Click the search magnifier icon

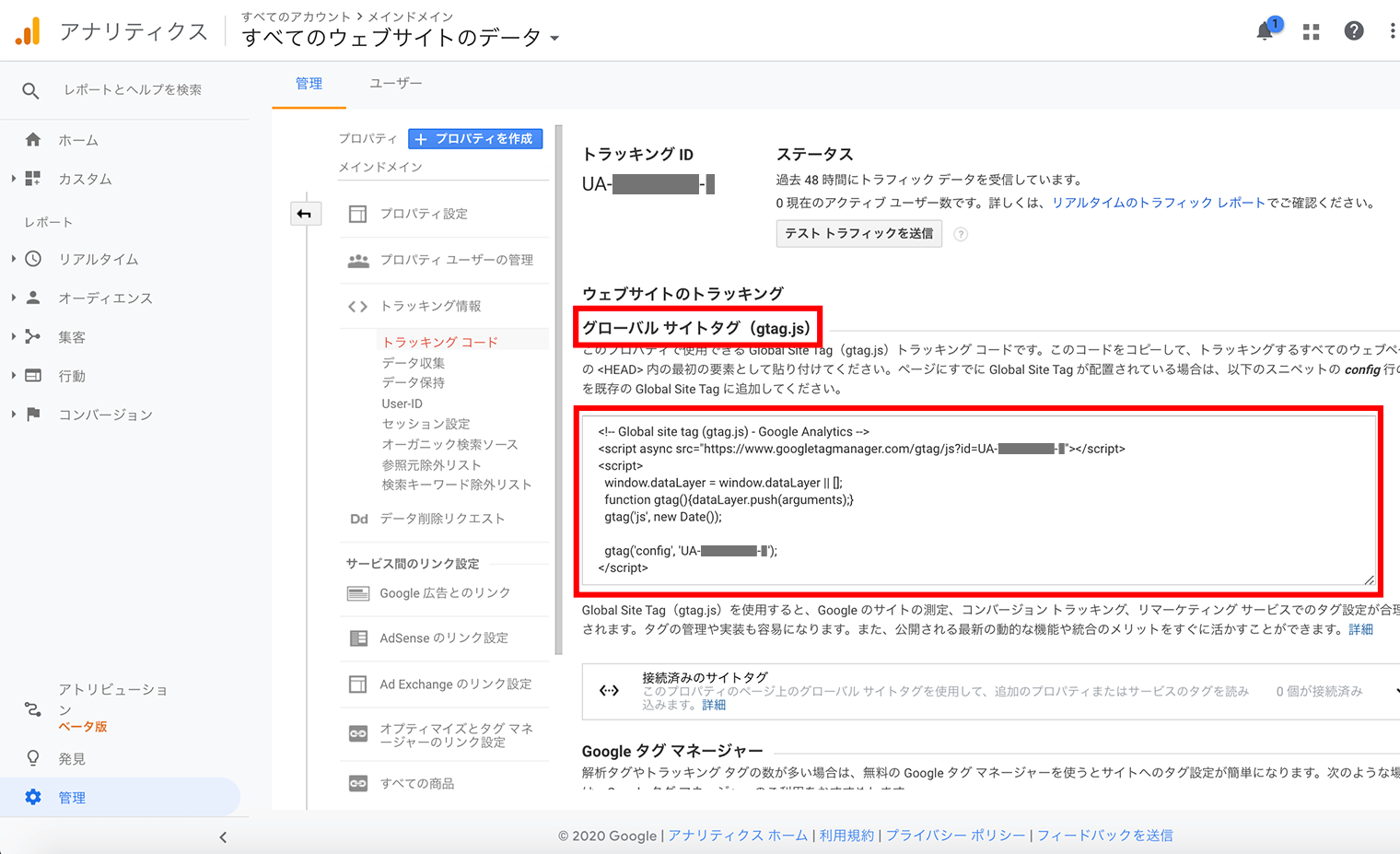click(x=30, y=90)
